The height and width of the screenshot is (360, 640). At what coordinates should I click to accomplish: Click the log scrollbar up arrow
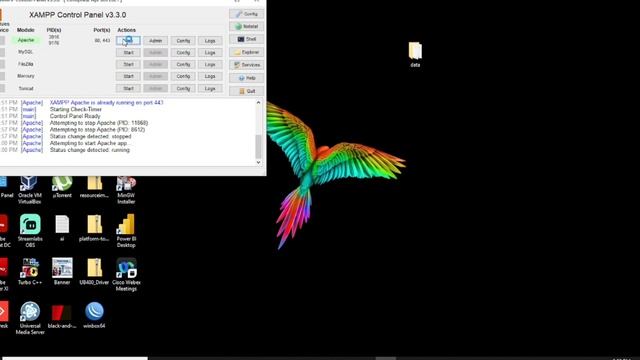[x=258, y=103]
